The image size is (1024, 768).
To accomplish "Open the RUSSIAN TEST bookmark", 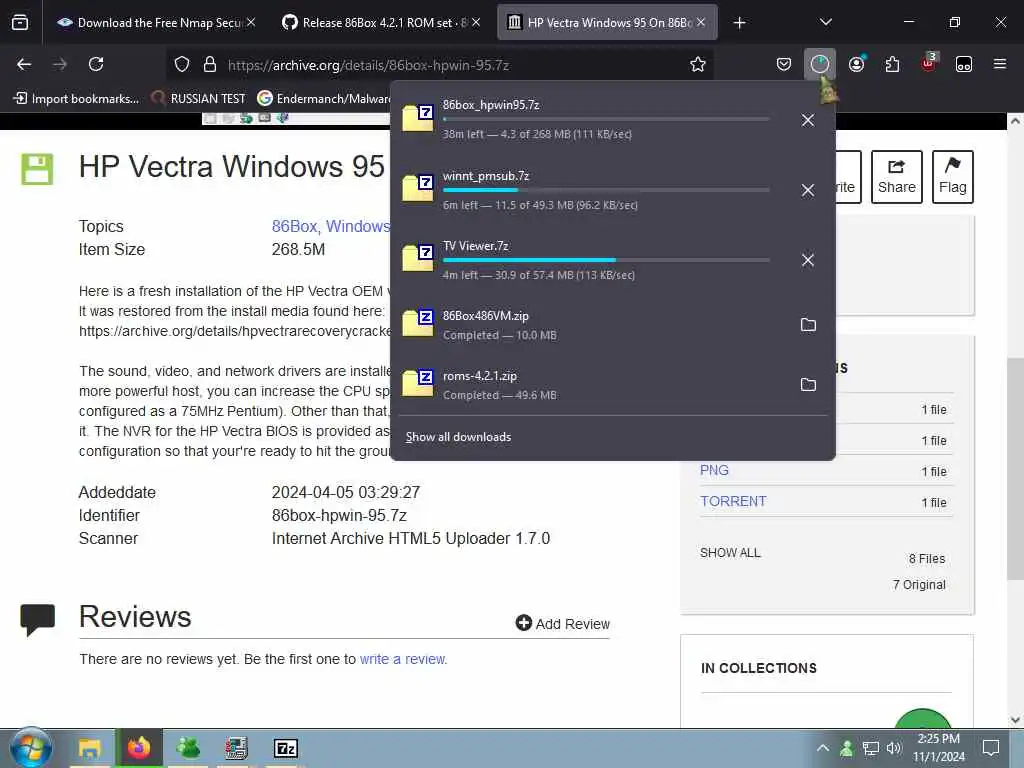I will 199,99.
